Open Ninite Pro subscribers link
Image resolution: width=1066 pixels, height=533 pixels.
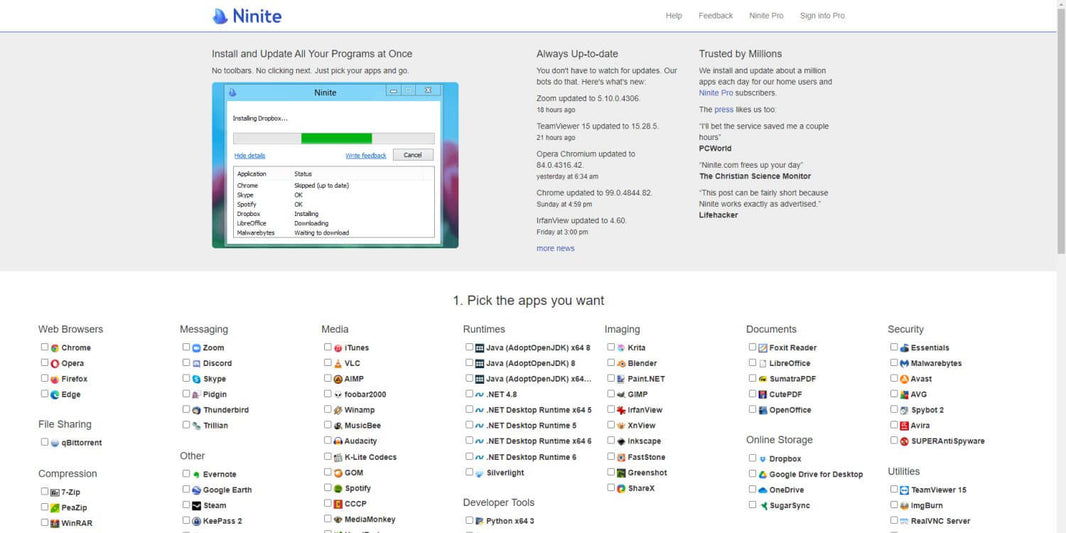[x=716, y=93]
